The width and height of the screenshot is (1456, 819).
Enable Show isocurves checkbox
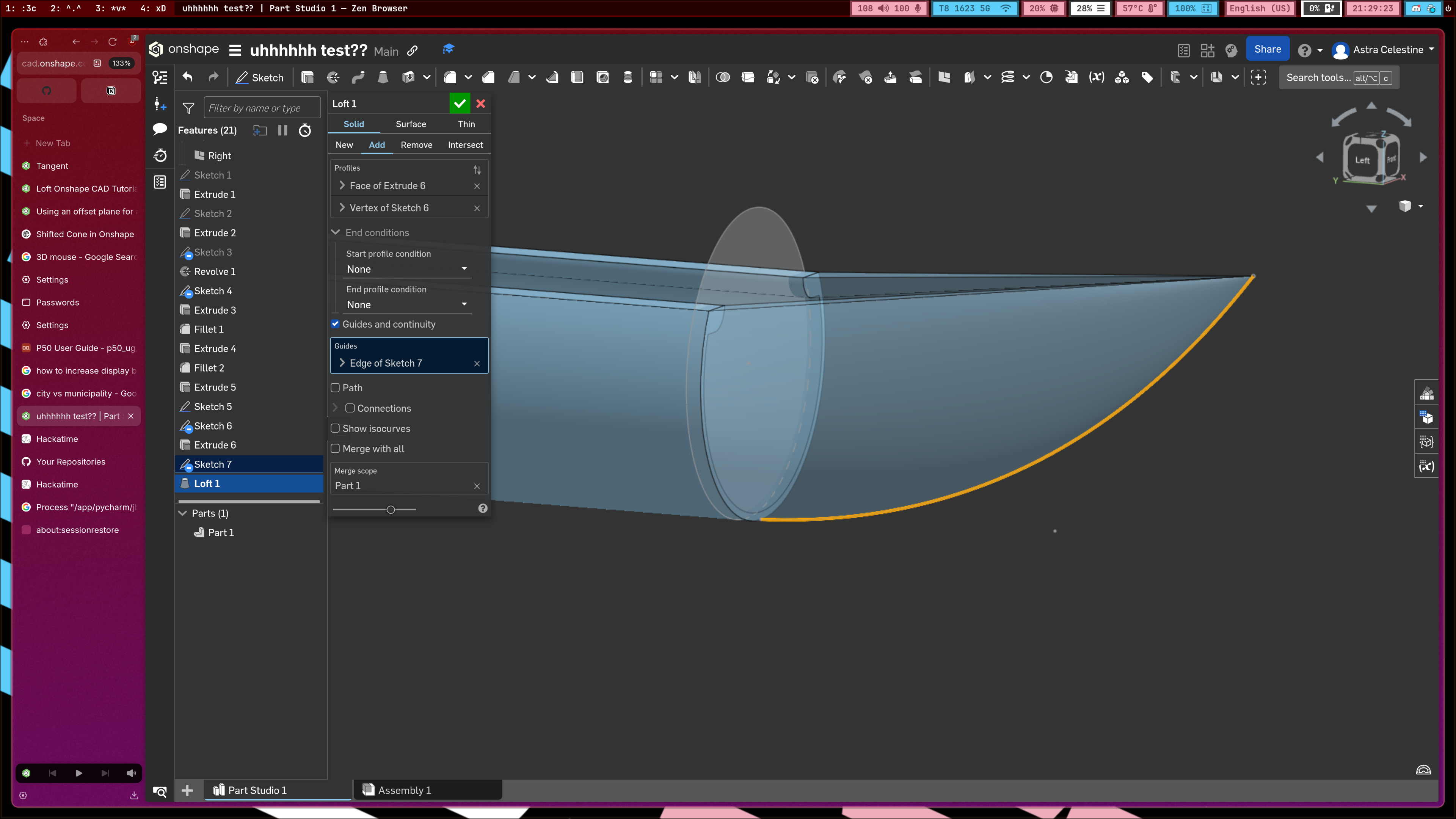(x=335, y=428)
